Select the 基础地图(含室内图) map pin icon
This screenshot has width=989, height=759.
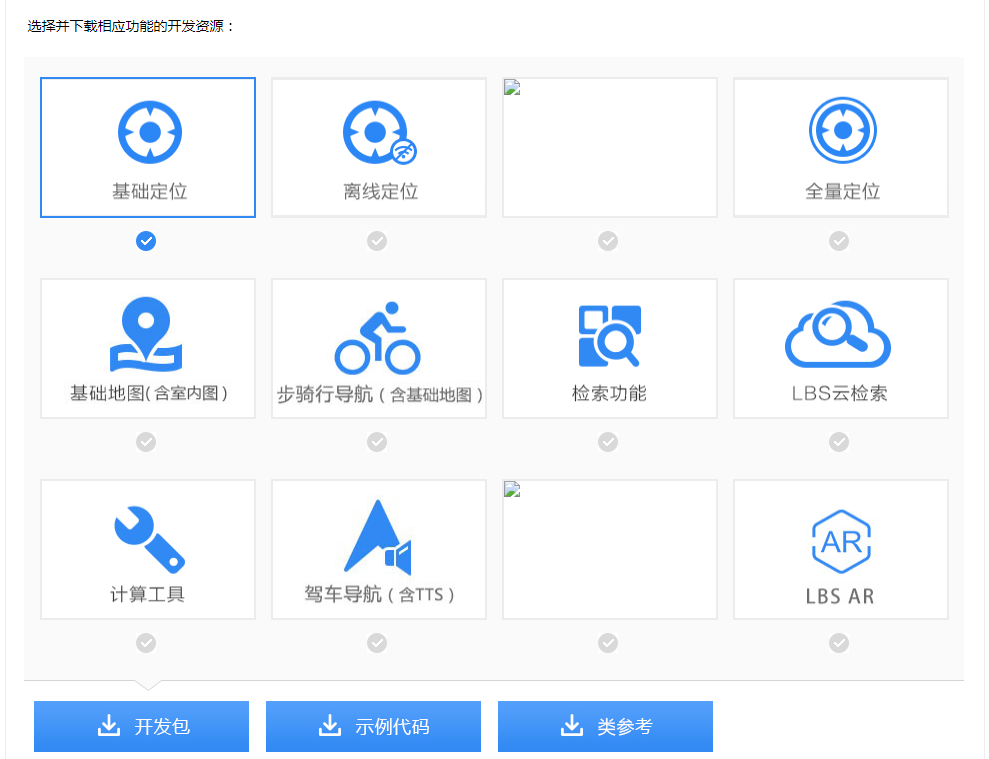(147, 330)
